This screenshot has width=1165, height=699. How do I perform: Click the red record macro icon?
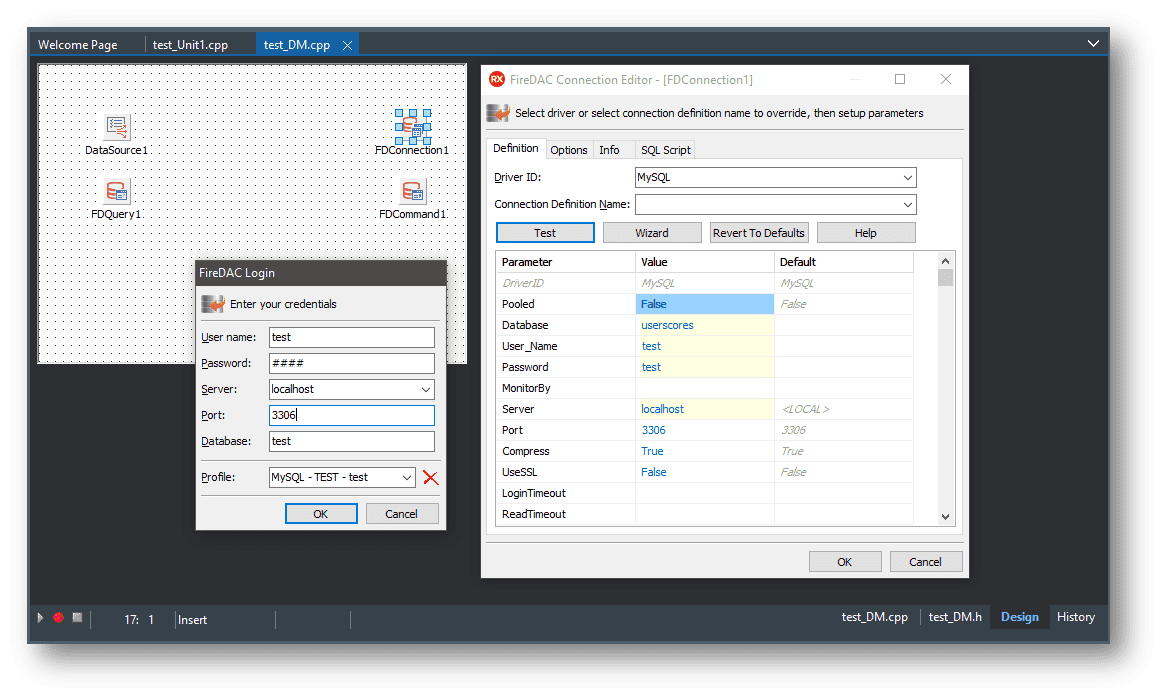coord(58,617)
